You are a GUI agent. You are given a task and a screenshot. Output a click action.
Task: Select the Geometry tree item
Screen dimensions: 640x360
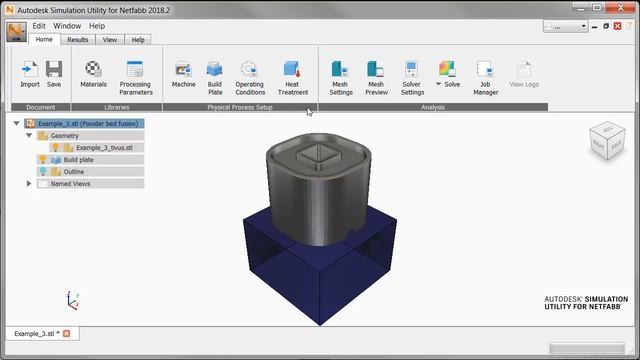pos(90,136)
